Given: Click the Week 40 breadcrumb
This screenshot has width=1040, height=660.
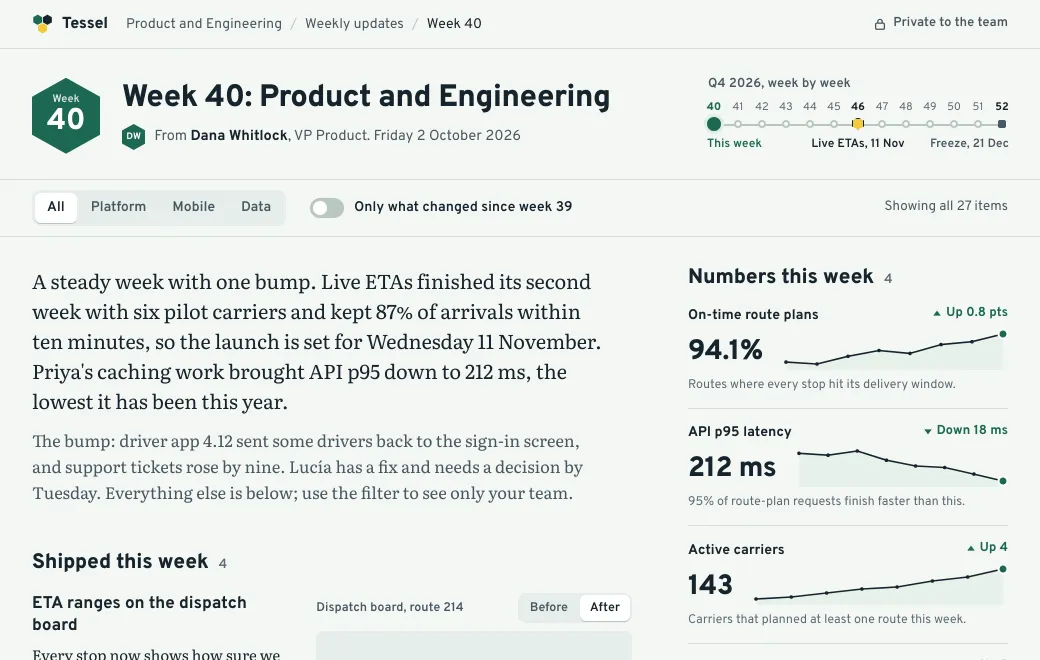Looking at the screenshot, I should [x=454, y=24].
